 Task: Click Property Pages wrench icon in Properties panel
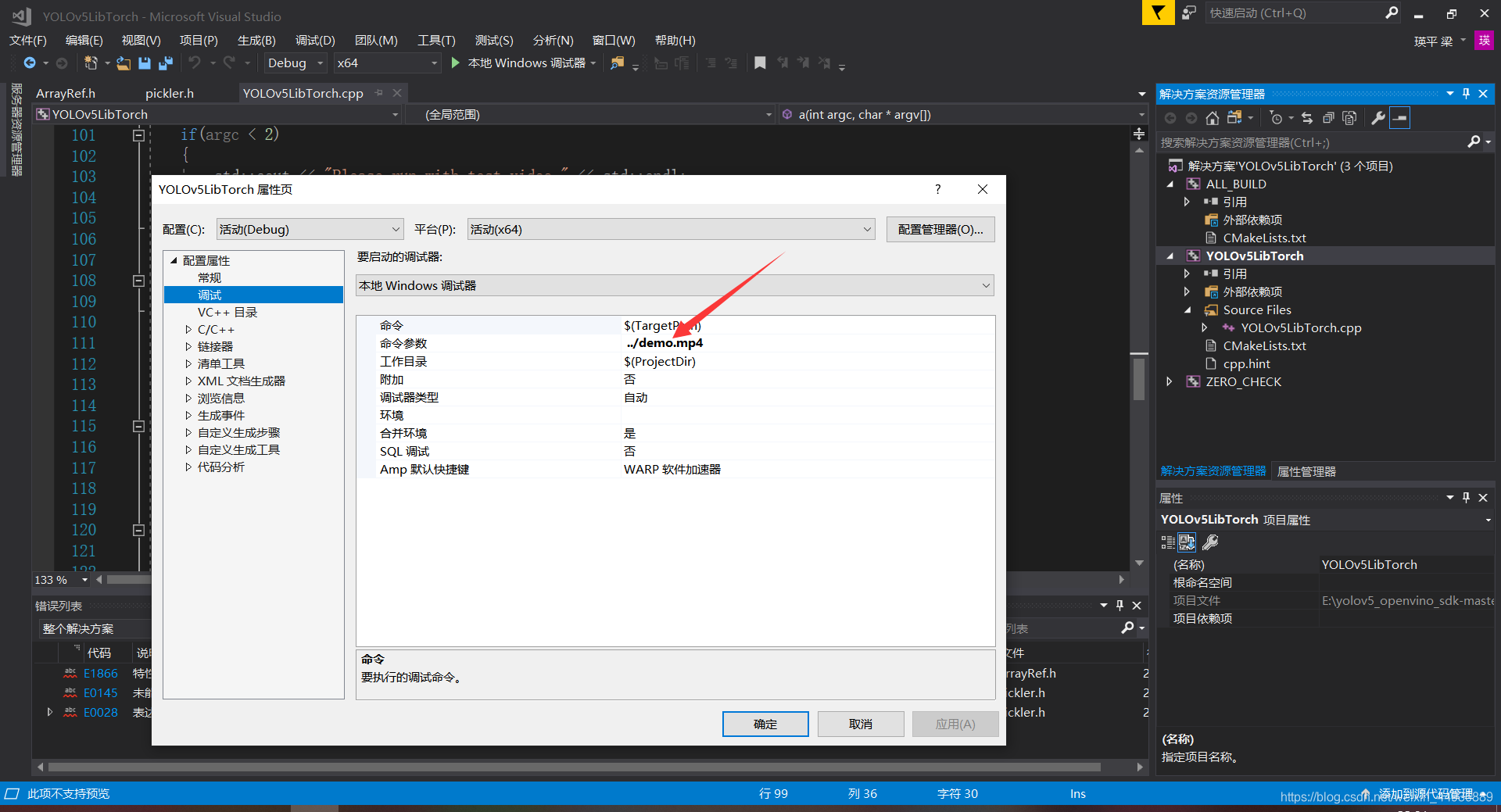tap(1210, 542)
